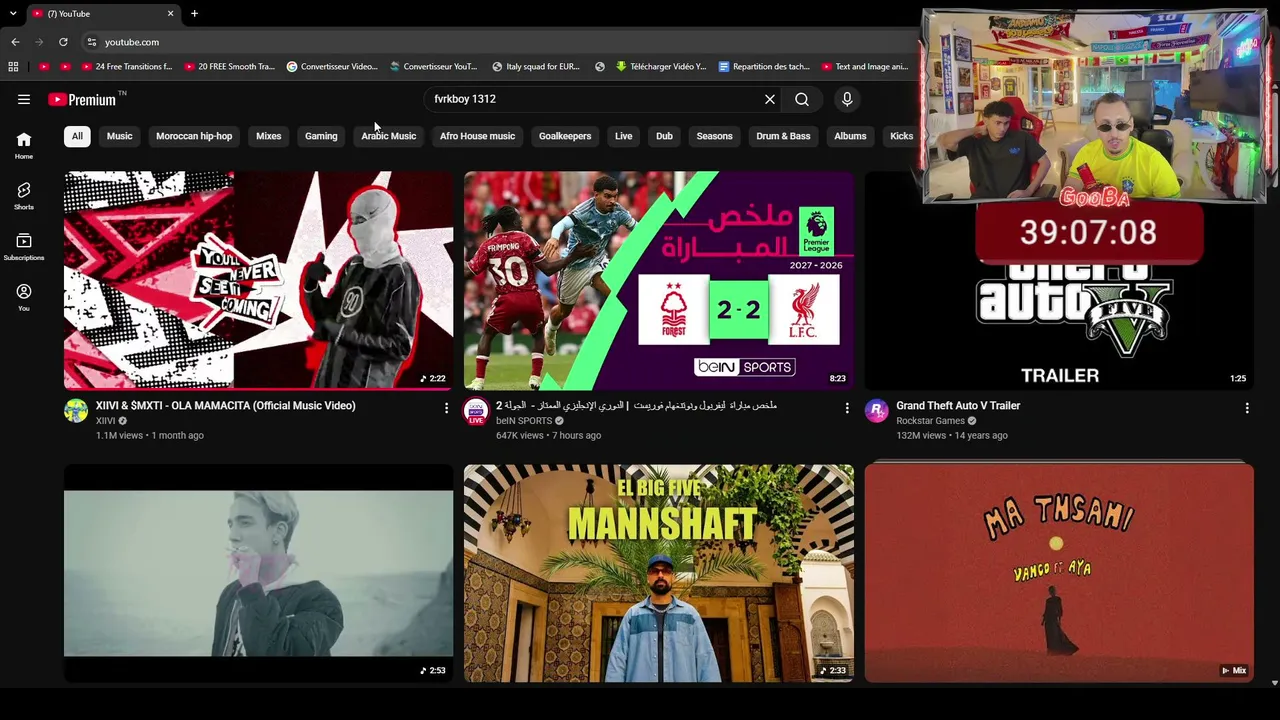This screenshot has width=1280, height=720.
Task: Click the Rockstar Games channel avatar
Action: [x=877, y=411]
